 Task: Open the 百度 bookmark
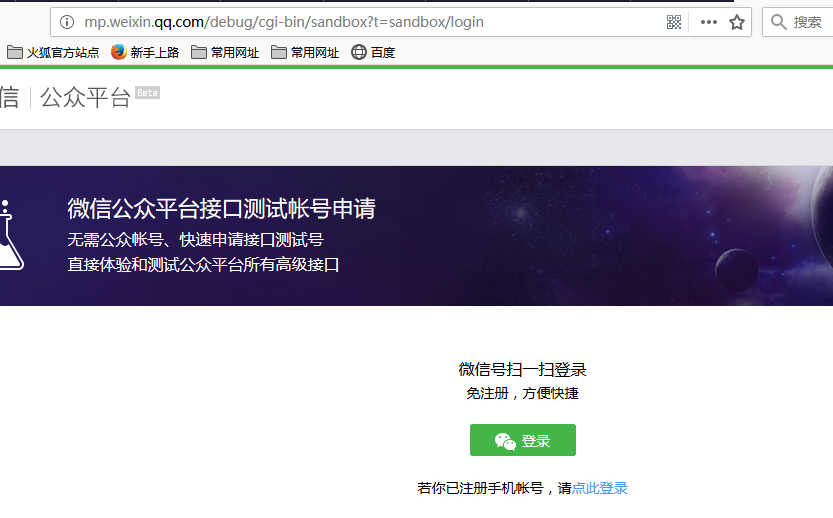[373, 52]
